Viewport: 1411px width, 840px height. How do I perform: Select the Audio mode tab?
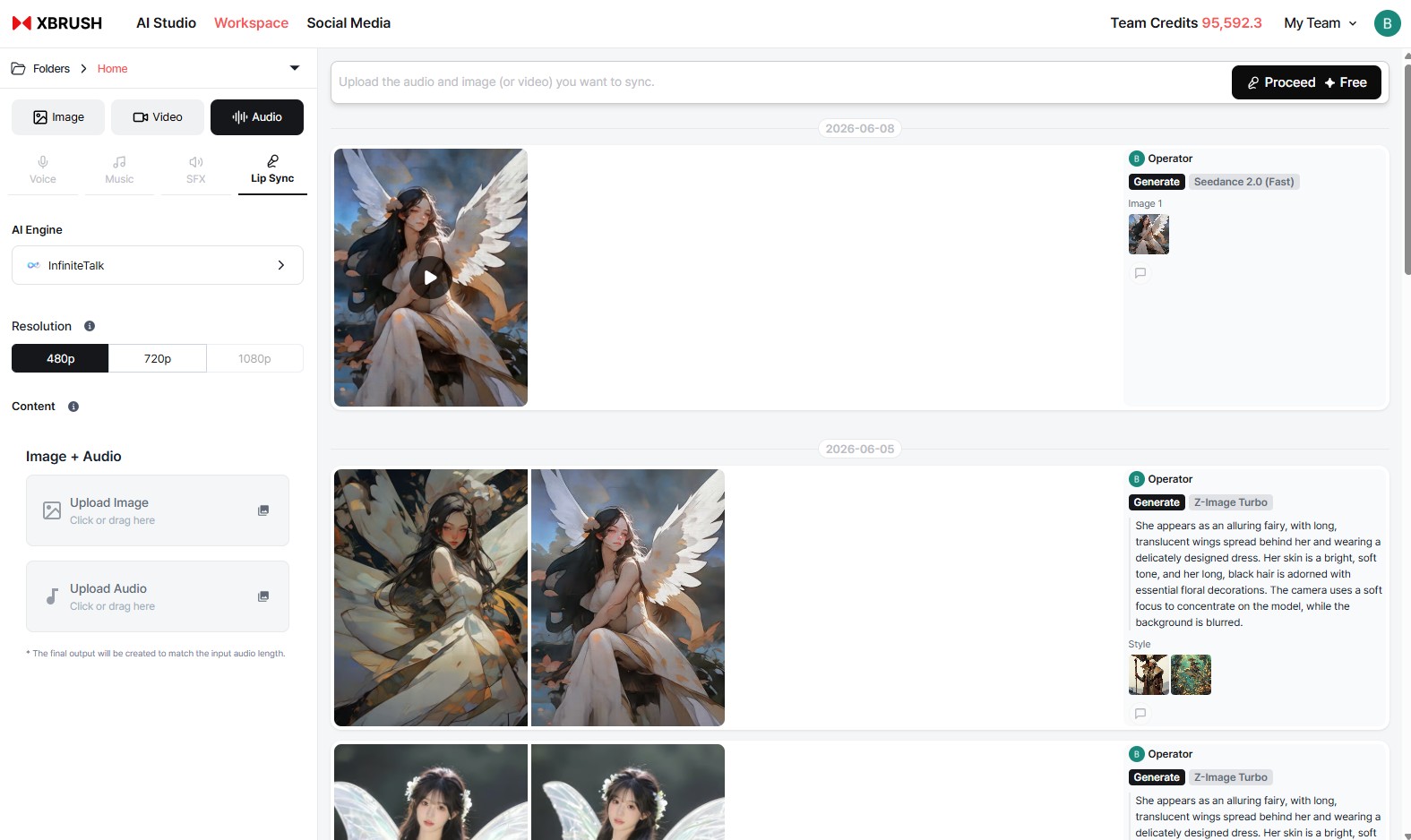(x=257, y=117)
